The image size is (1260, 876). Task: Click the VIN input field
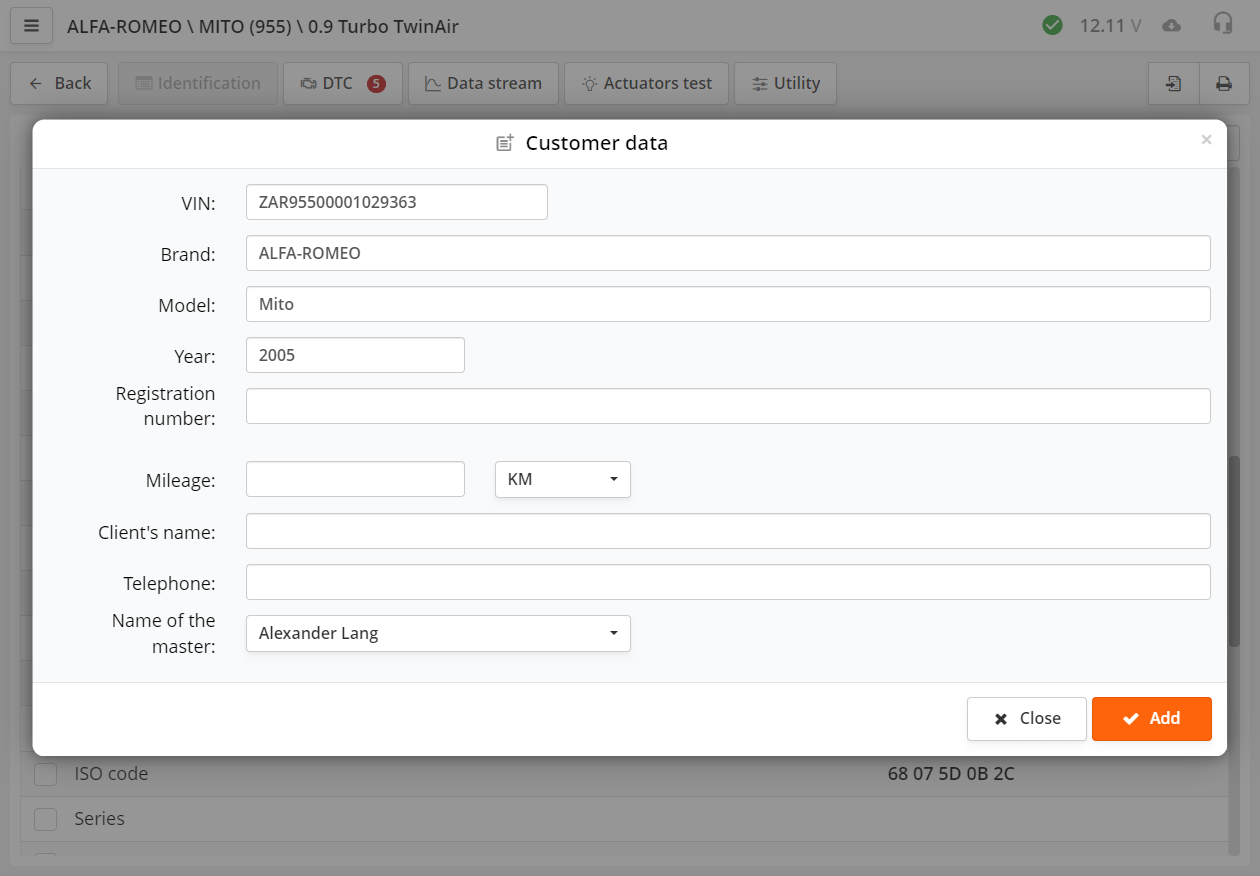pyautogui.click(x=396, y=201)
